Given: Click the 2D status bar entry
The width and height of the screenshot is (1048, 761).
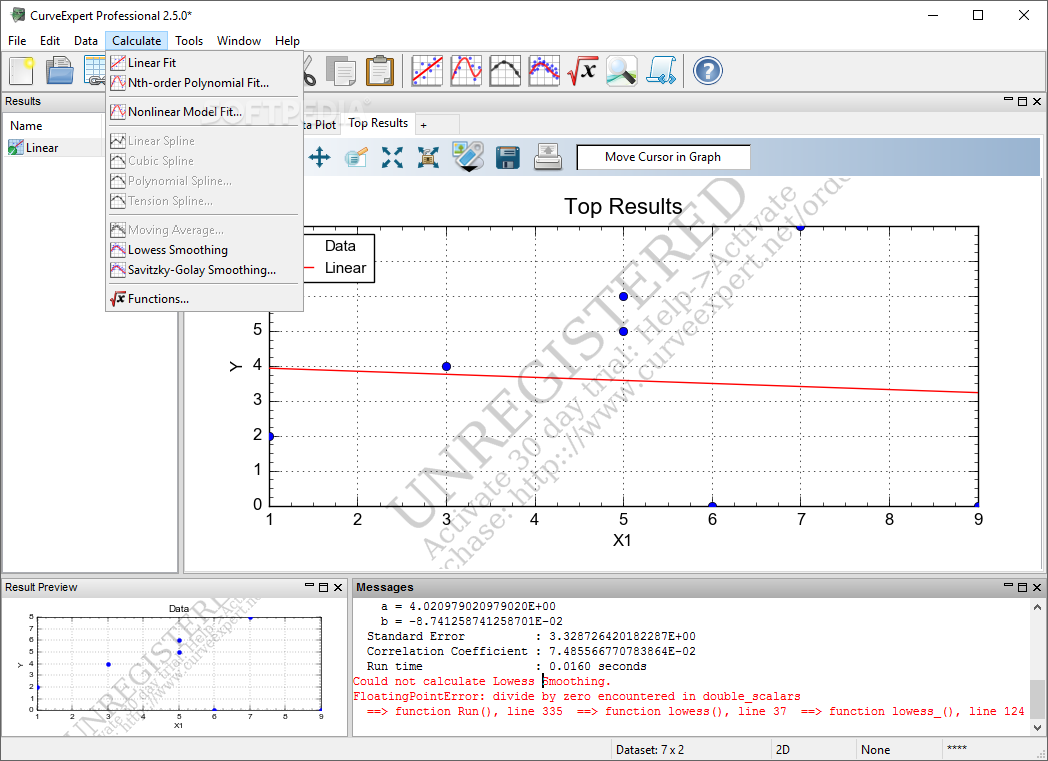Looking at the screenshot, I should (x=783, y=750).
